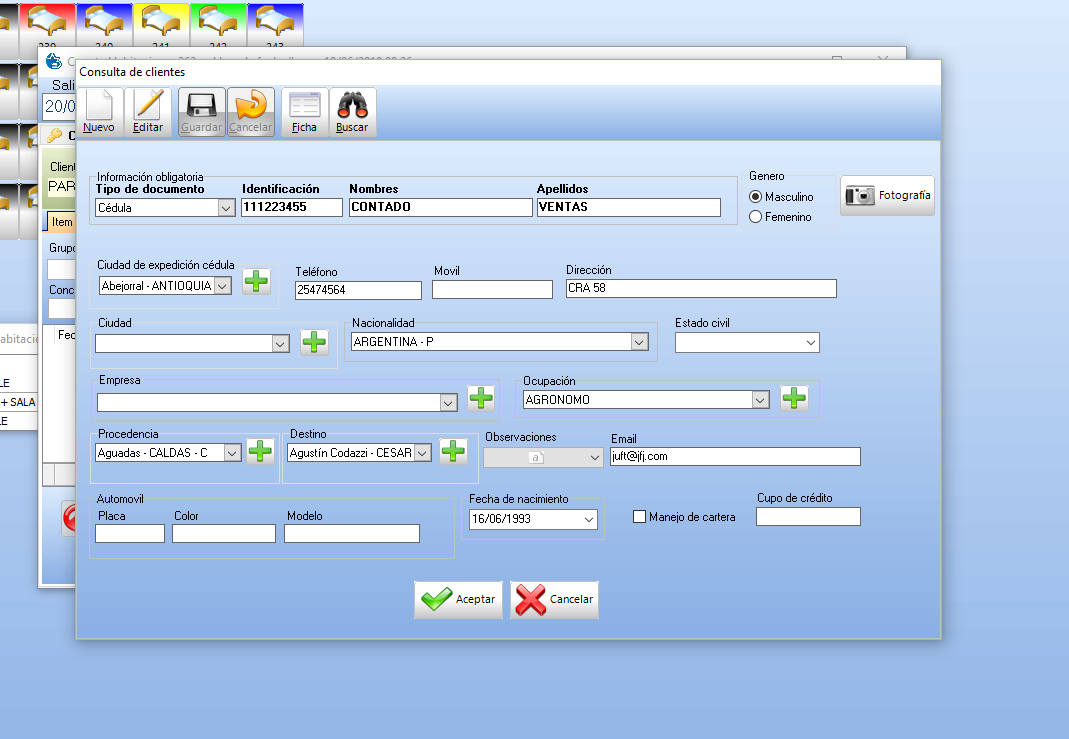Click the Nuevo toolbar icon
The width and height of the screenshot is (1069, 739).
pos(99,111)
